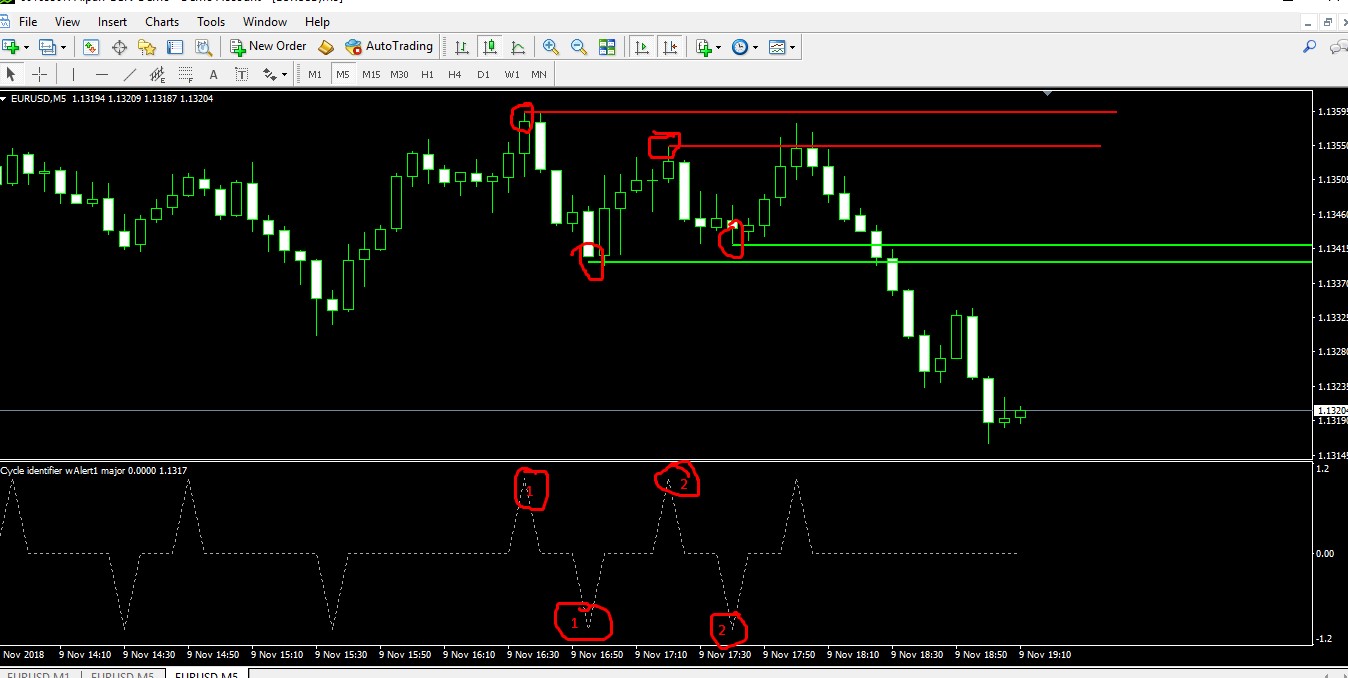Viewport: 1348px width, 678px height.
Task: Open the File menu
Action: [28, 21]
